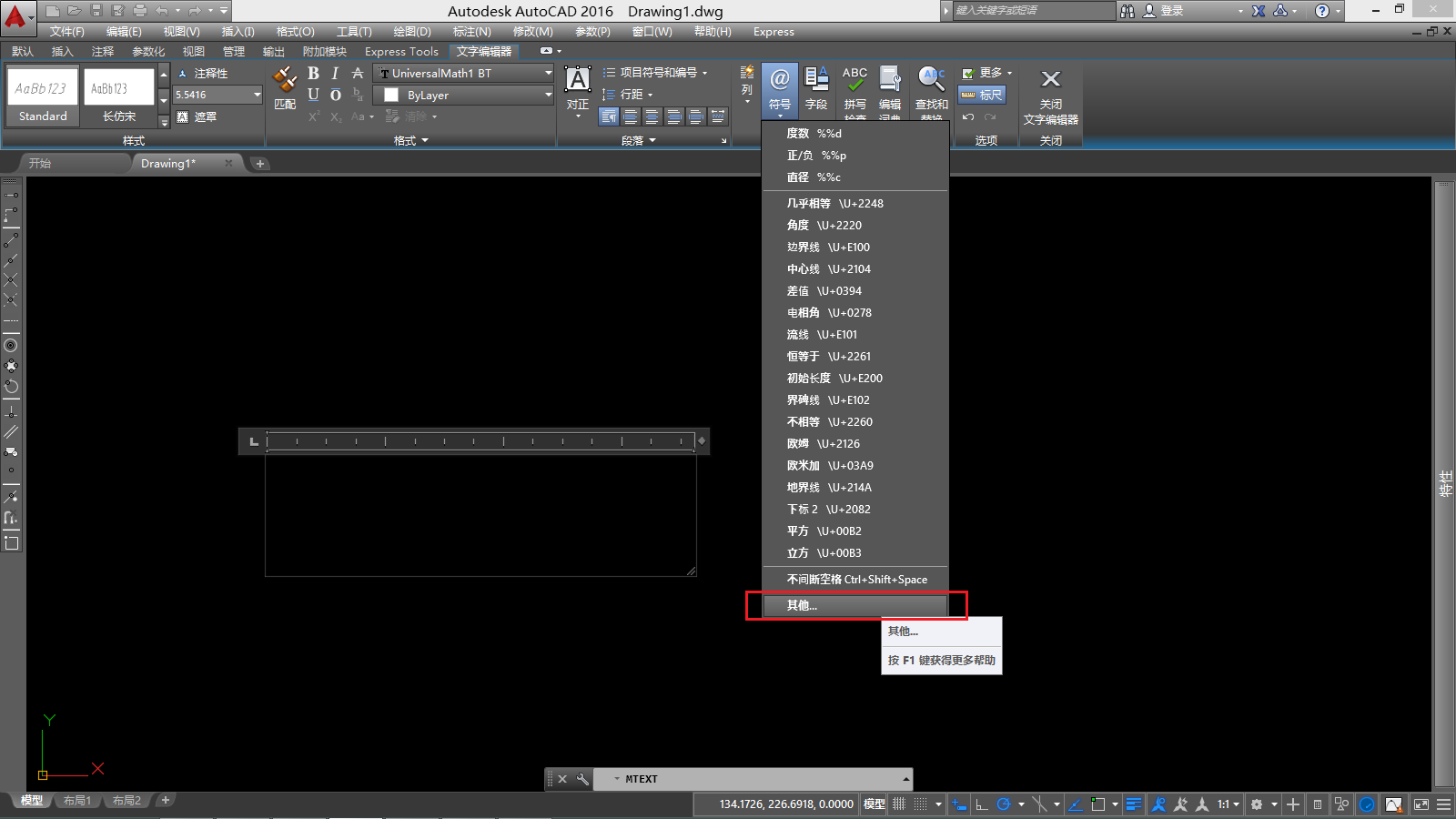Image resolution: width=1456 pixels, height=819 pixels.
Task: Switch to the Express Tools ribbon tab
Action: 401,52
